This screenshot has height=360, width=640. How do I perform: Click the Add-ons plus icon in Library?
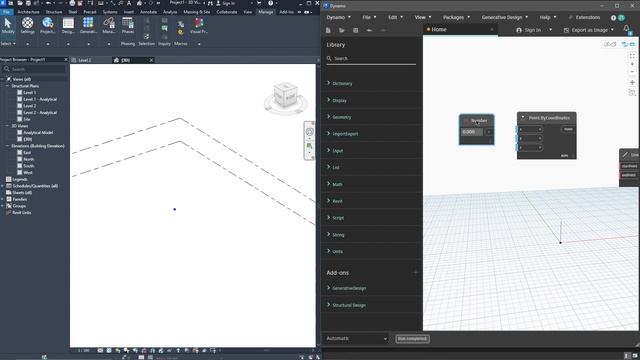(416, 272)
